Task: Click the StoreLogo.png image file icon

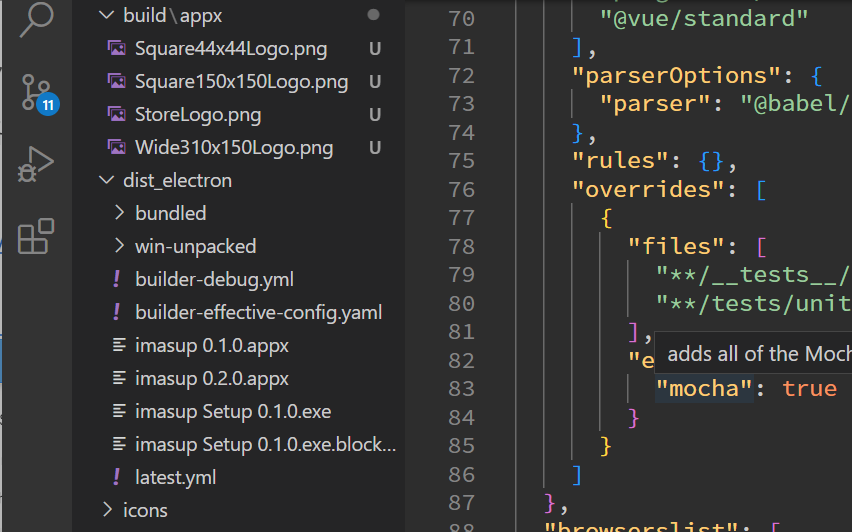Action: tap(117, 115)
